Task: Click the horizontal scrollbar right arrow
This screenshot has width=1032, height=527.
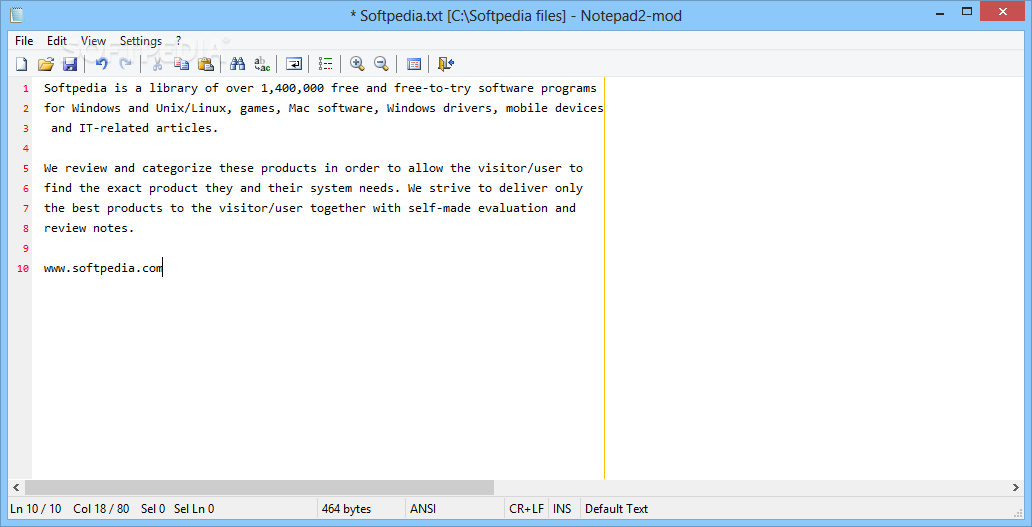Action: [x=1016, y=488]
